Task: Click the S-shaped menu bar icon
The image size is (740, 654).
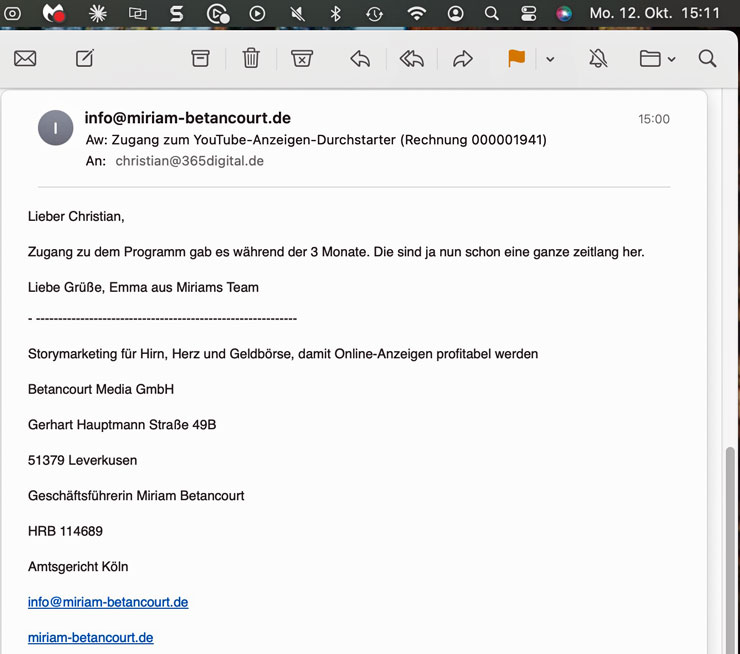Action: (177, 14)
